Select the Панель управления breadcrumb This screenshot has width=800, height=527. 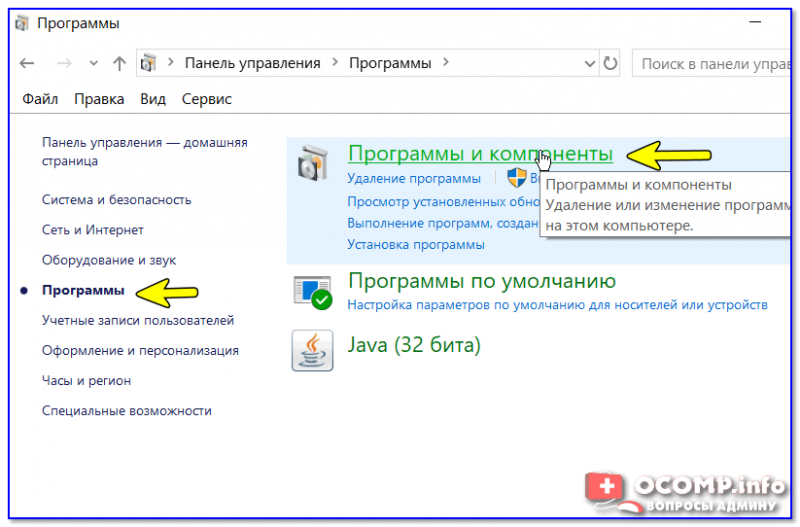point(253,63)
